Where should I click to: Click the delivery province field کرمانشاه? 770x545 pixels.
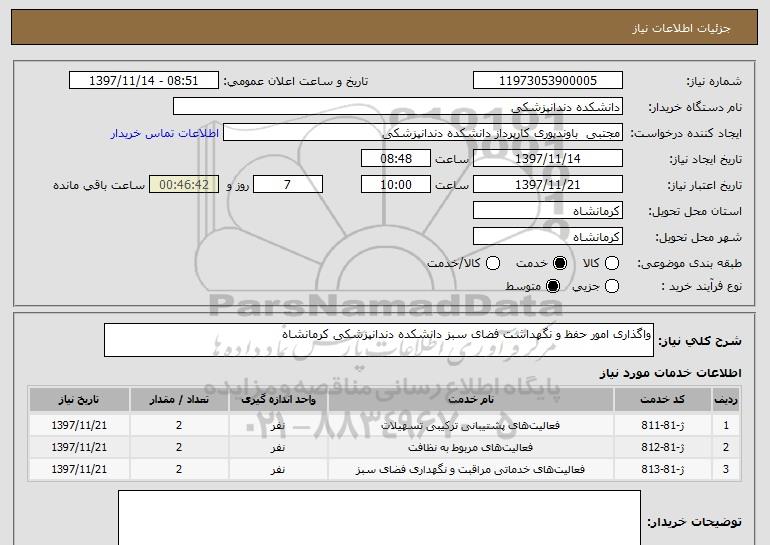click(548, 211)
